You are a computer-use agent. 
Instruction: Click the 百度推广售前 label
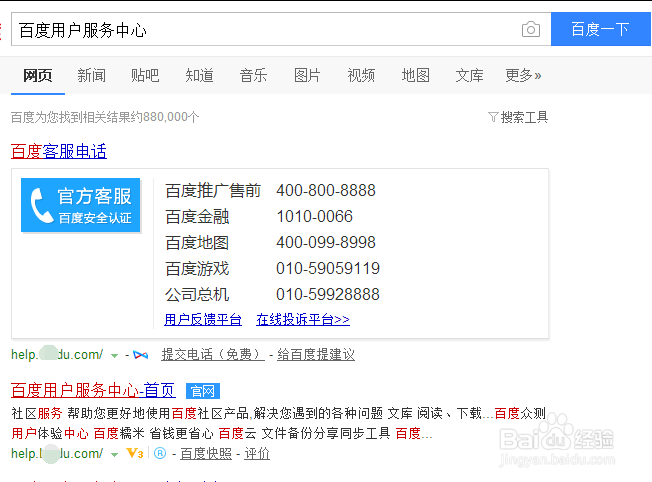(x=213, y=190)
